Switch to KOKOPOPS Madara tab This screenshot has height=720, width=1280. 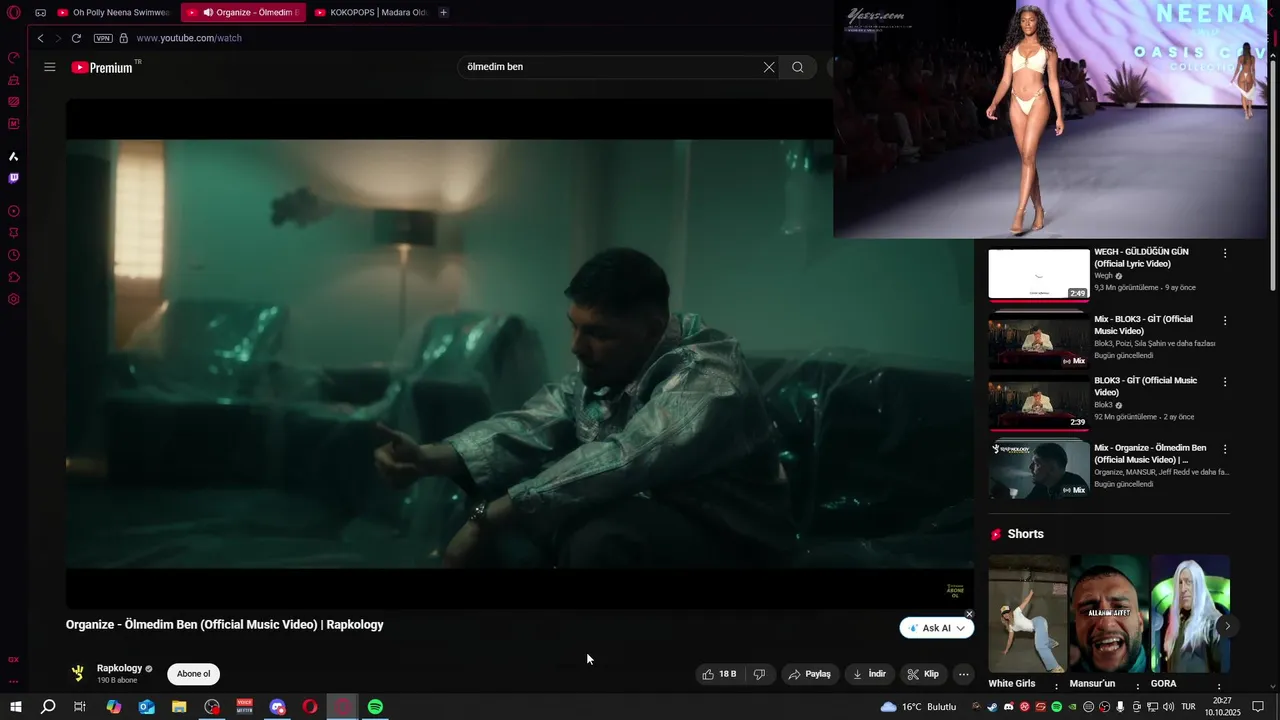click(371, 13)
